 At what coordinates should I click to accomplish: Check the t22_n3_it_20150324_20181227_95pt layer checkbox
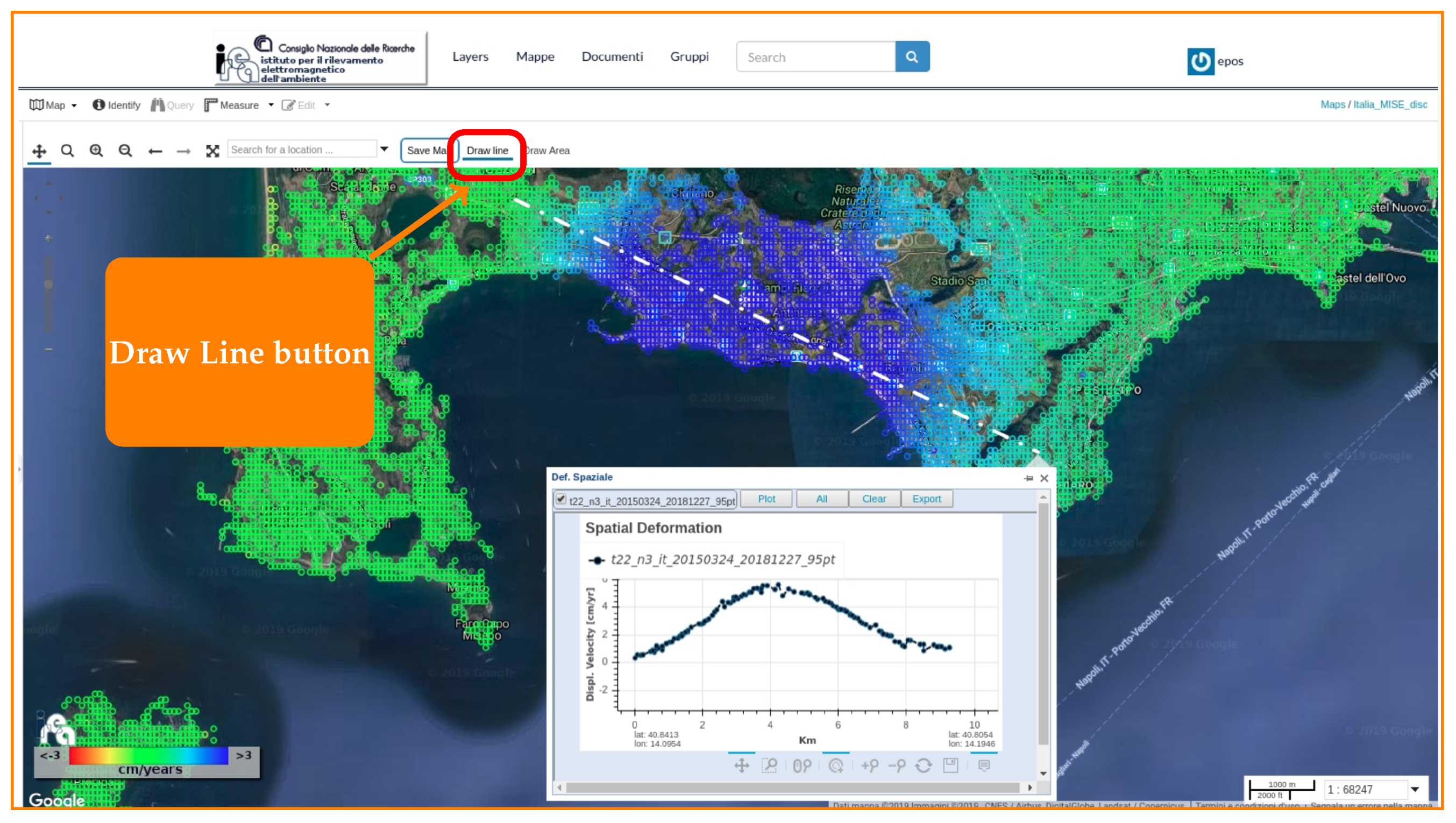[x=561, y=500]
